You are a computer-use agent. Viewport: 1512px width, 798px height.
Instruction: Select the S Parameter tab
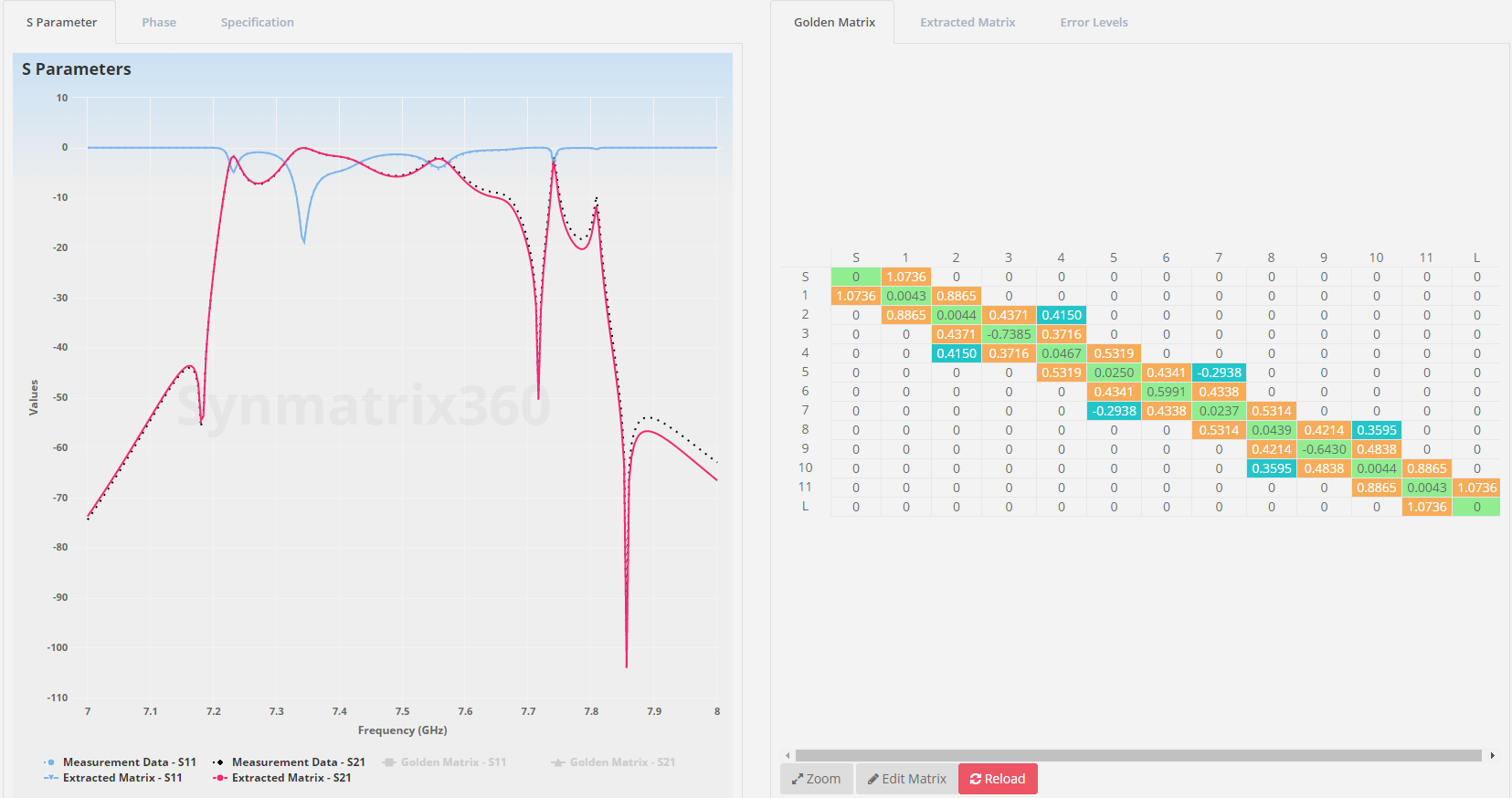coord(61,22)
